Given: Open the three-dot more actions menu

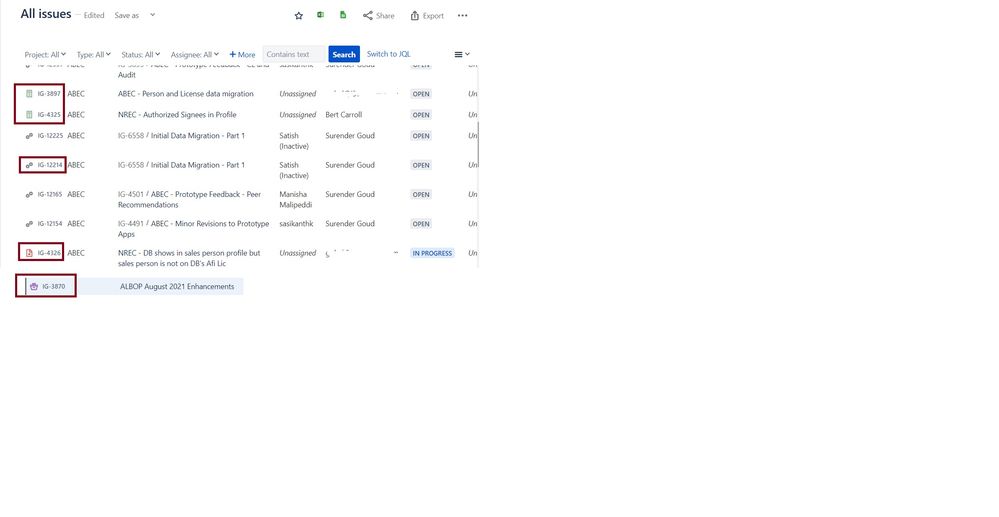Looking at the screenshot, I should 463,15.
